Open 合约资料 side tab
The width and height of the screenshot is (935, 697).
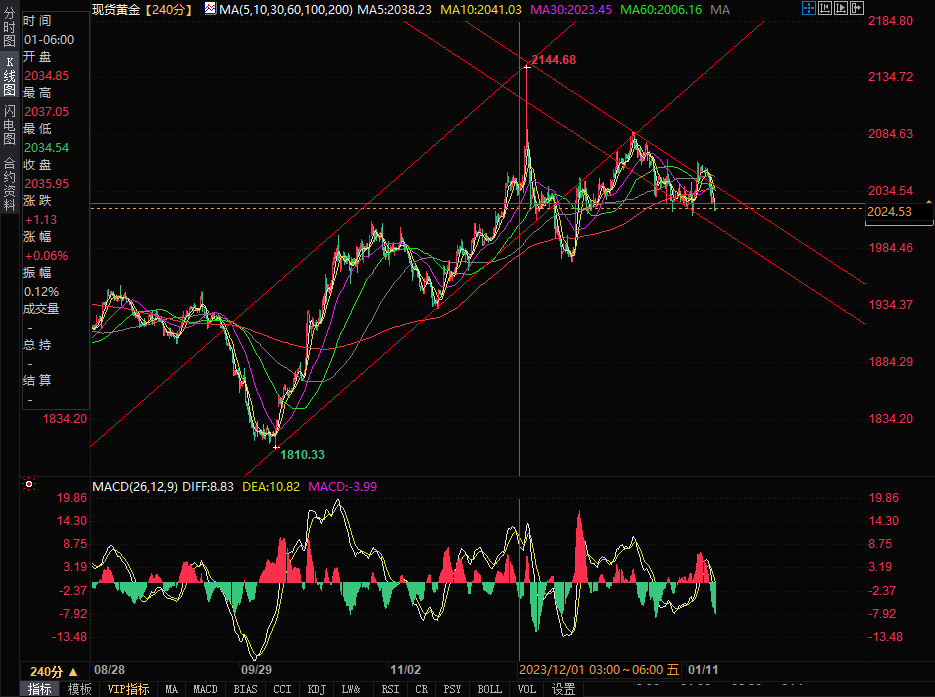tap(9, 178)
